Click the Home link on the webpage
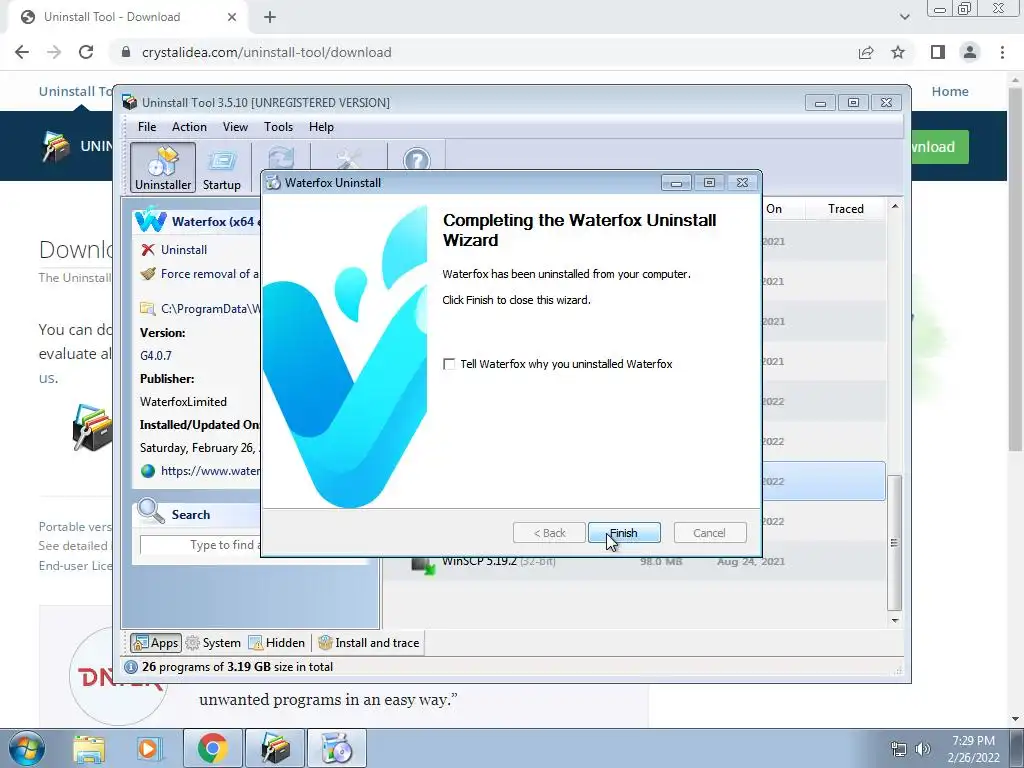The image size is (1024, 768). click(950, 91)
